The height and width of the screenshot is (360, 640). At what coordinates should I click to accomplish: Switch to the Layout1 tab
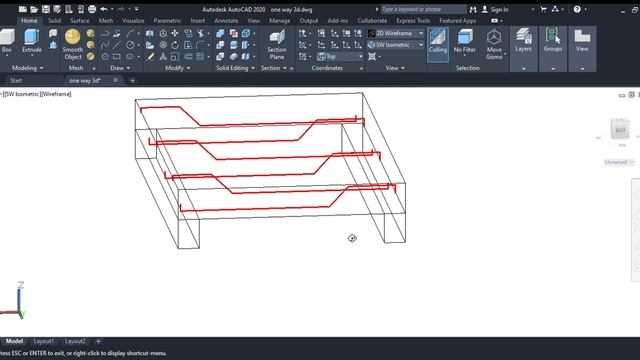coord(43,341)
